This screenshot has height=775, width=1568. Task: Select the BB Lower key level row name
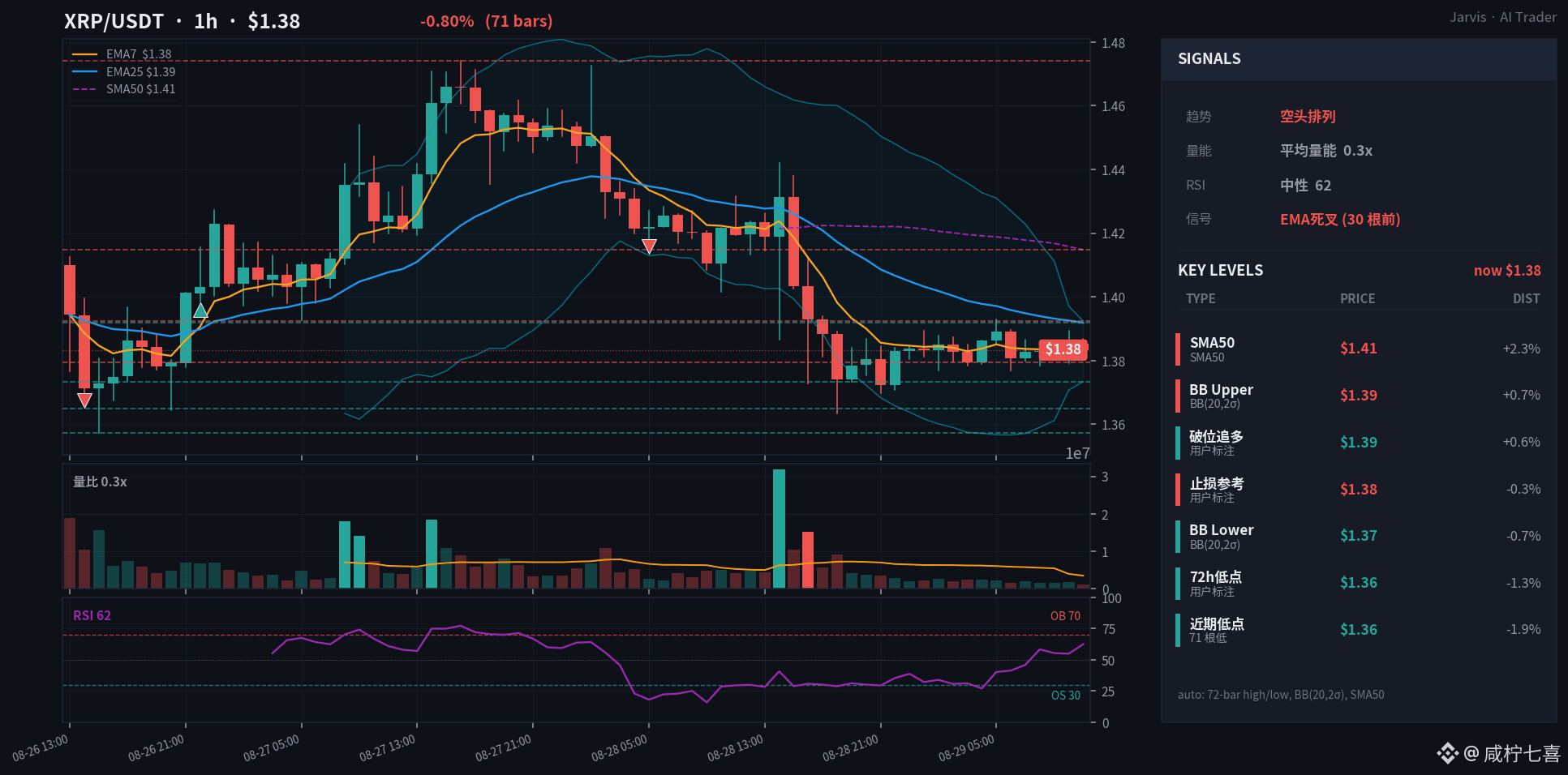[x=1222, y=530]
